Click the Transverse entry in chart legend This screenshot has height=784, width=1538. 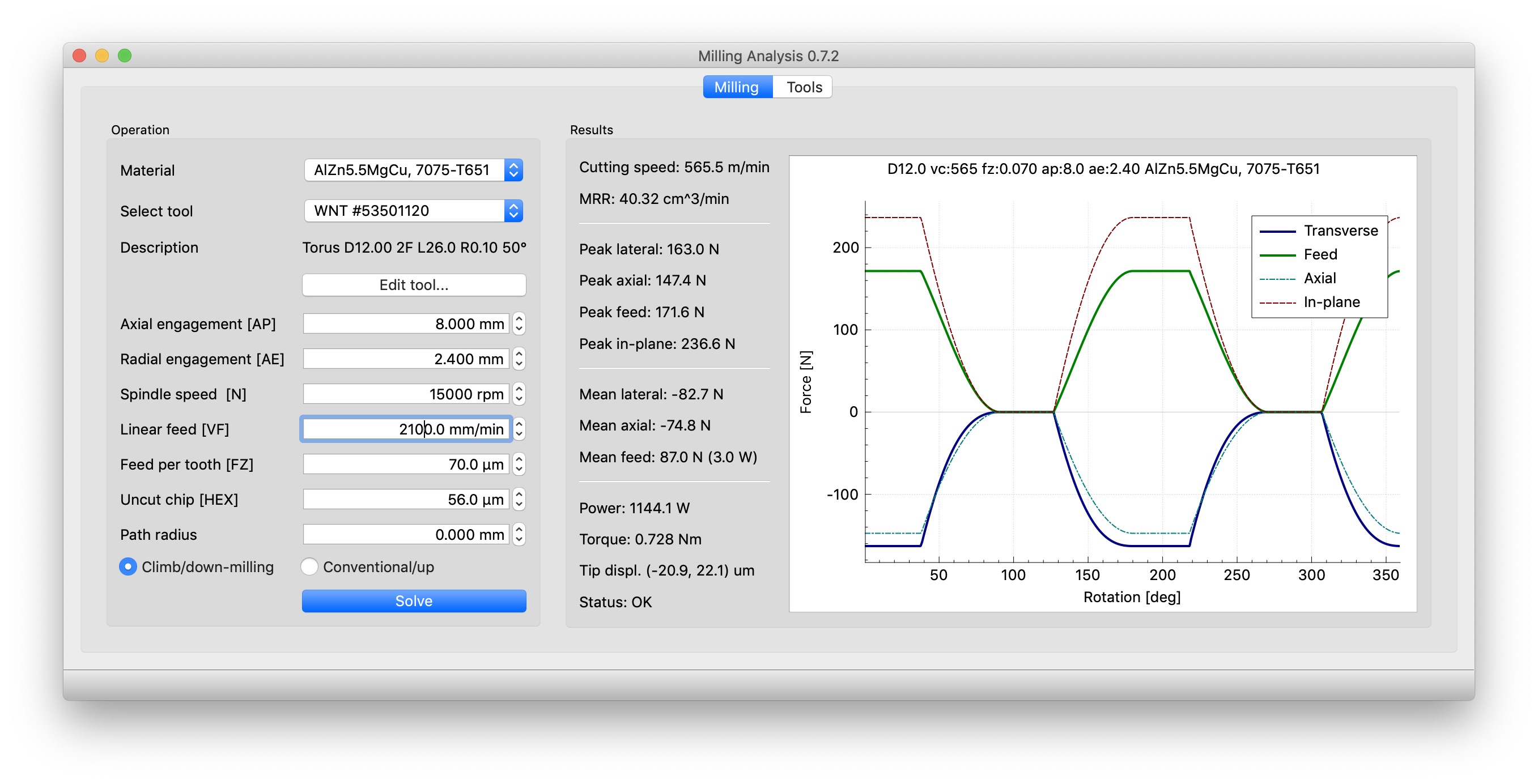tap(1340, 231)
